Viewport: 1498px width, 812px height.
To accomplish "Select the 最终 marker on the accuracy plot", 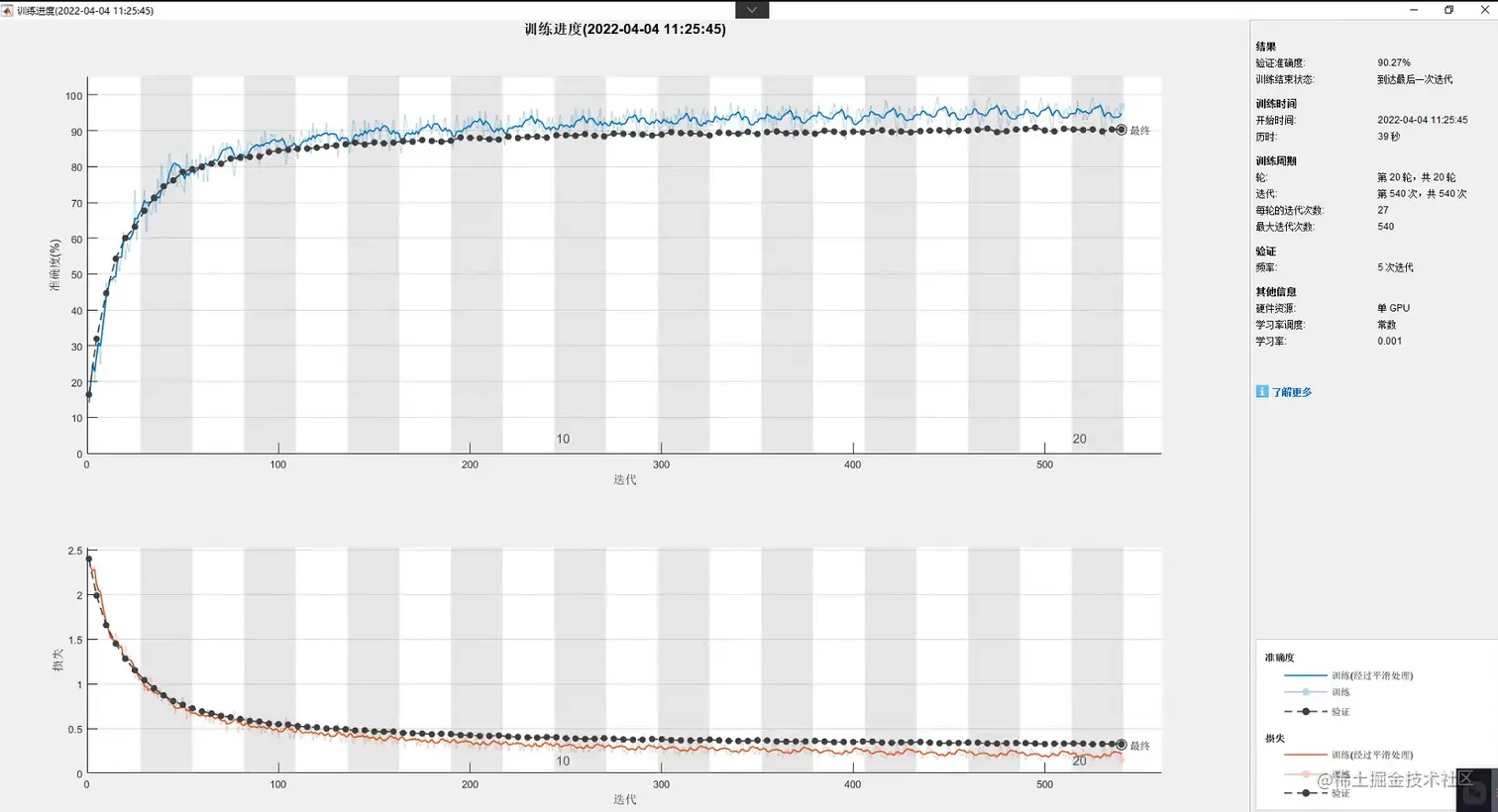I will pyautogui.click(x=1122, y=130).
